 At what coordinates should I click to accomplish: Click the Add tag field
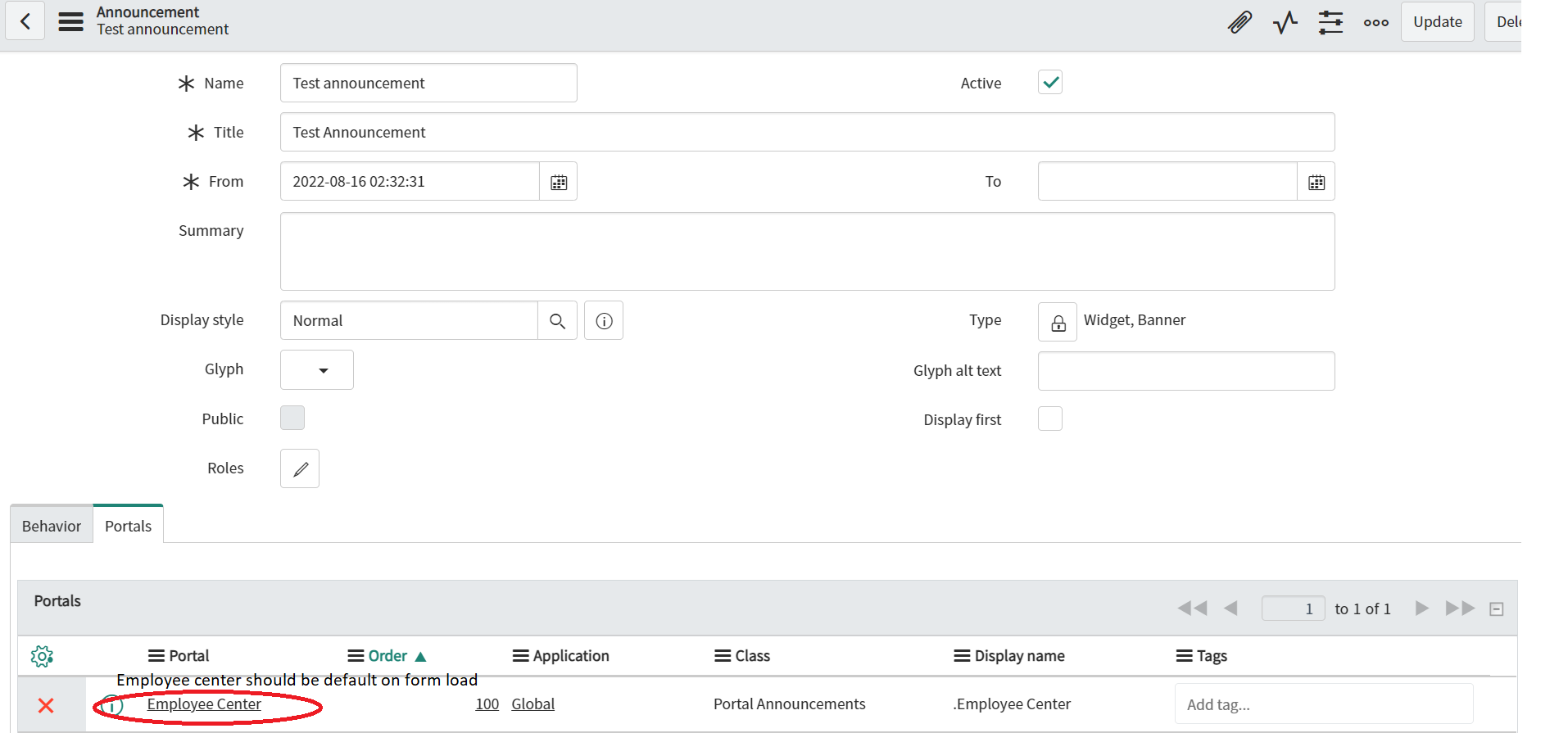tap(1324, 704)
